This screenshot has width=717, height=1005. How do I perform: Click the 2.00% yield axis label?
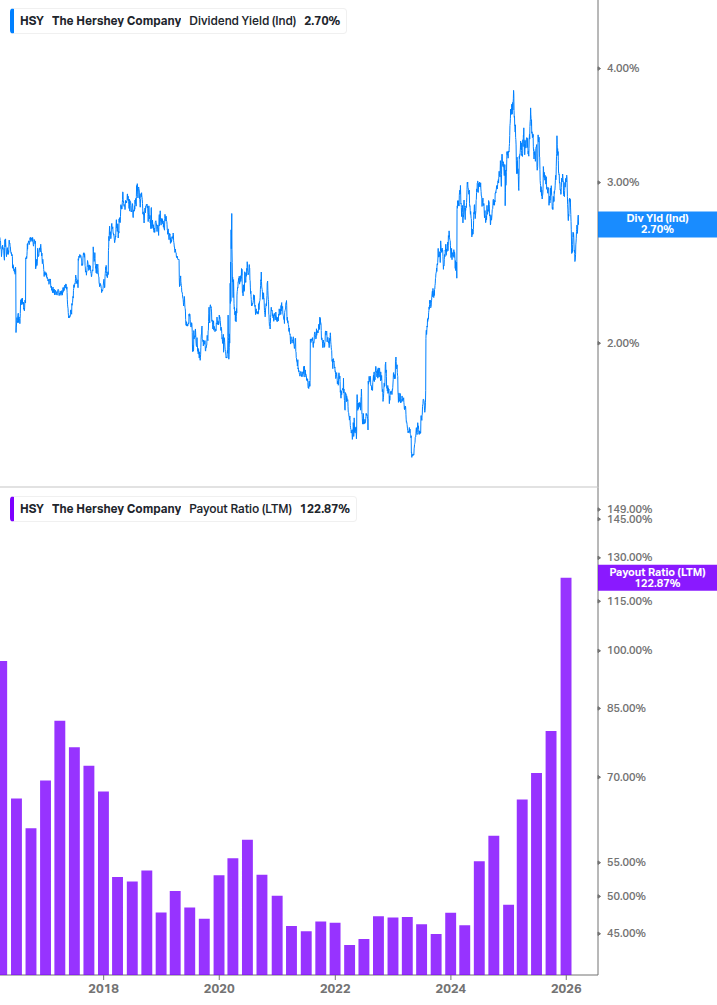click(623, 344)
